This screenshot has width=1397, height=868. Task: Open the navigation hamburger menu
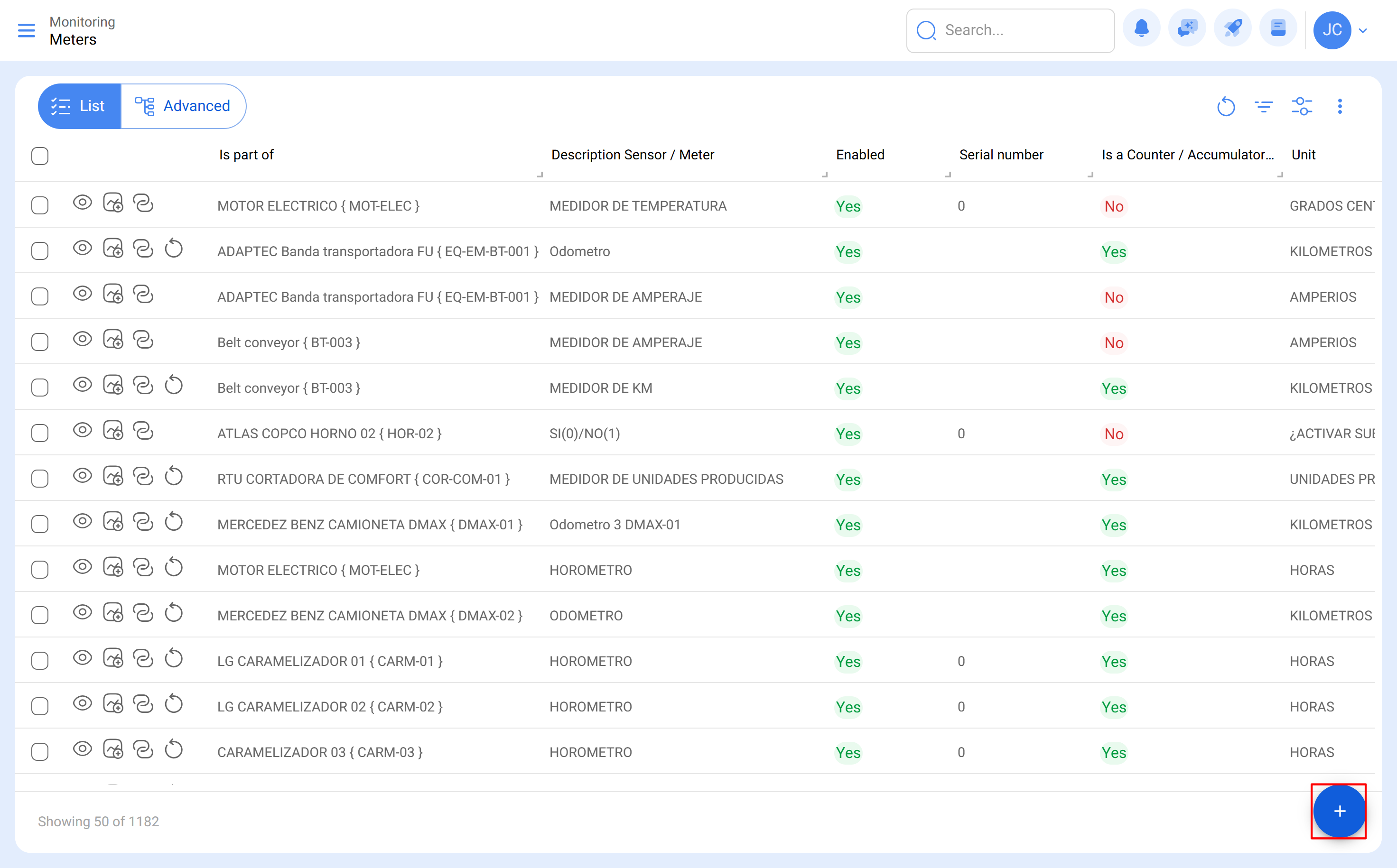tap(27, 30)
